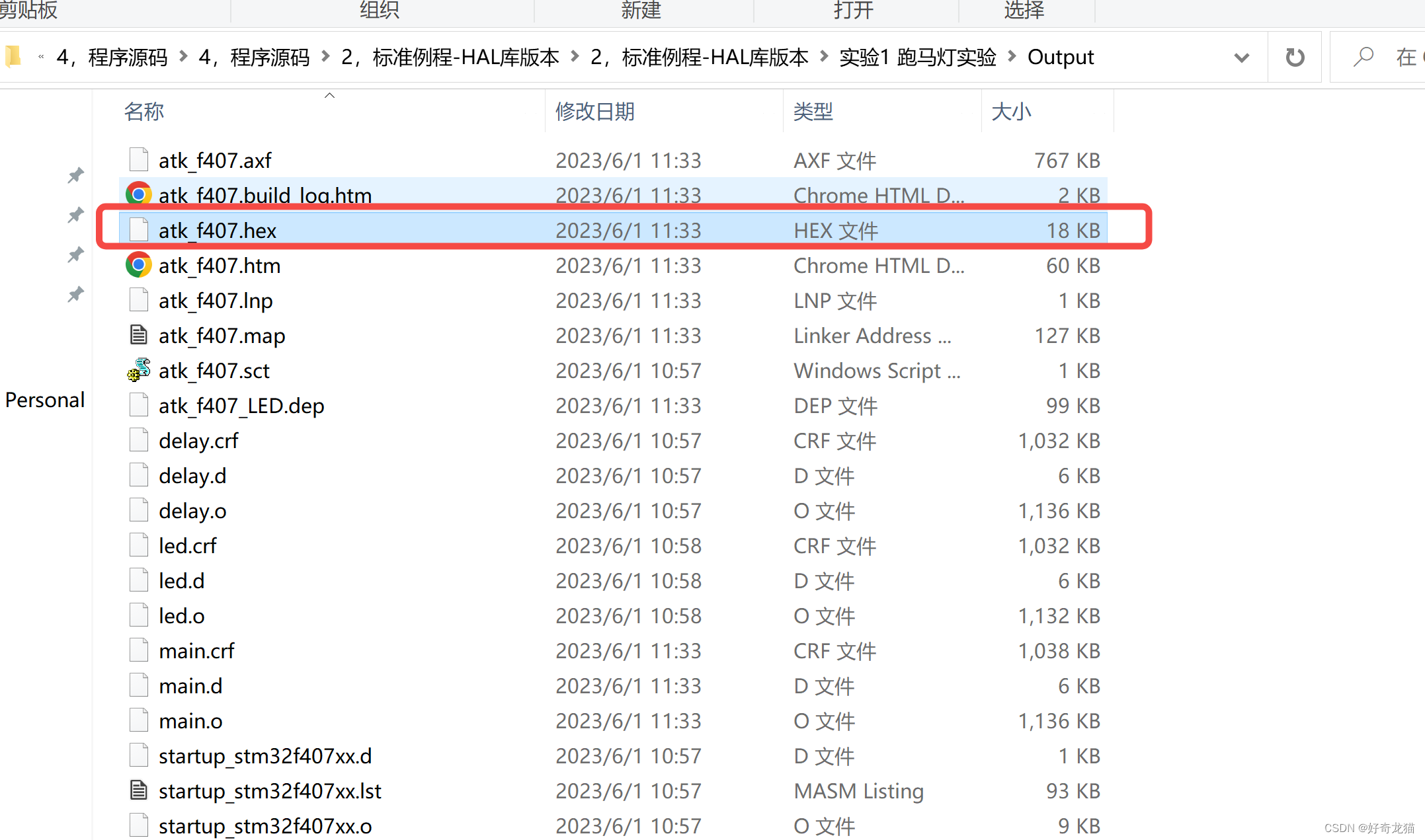This screenshot has height=840, width=1425.
Task: Click Windows Script type of atk_f407.sct
Action: click(x=877, y=371)
